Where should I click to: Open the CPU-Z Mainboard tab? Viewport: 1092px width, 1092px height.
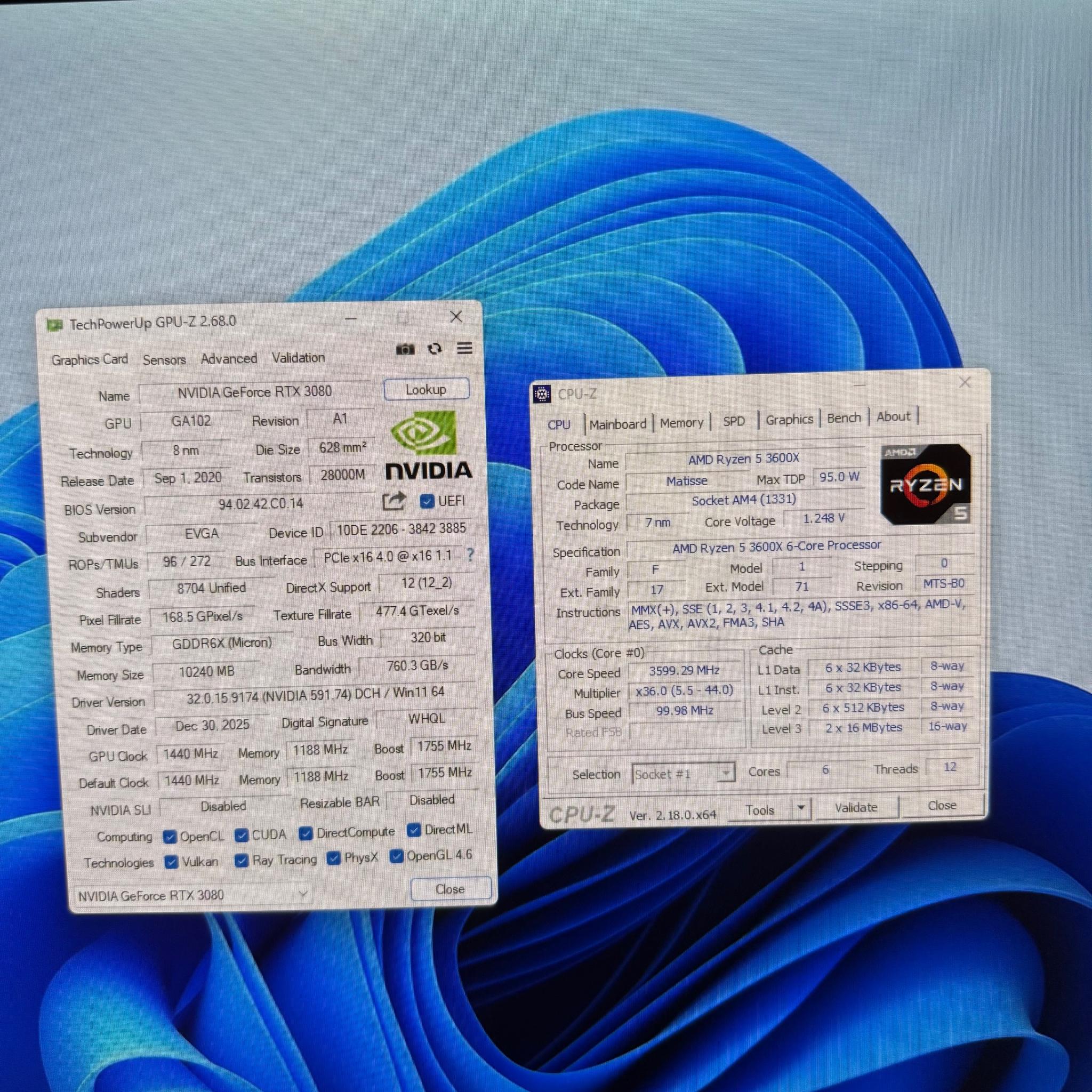click(618, 424)
